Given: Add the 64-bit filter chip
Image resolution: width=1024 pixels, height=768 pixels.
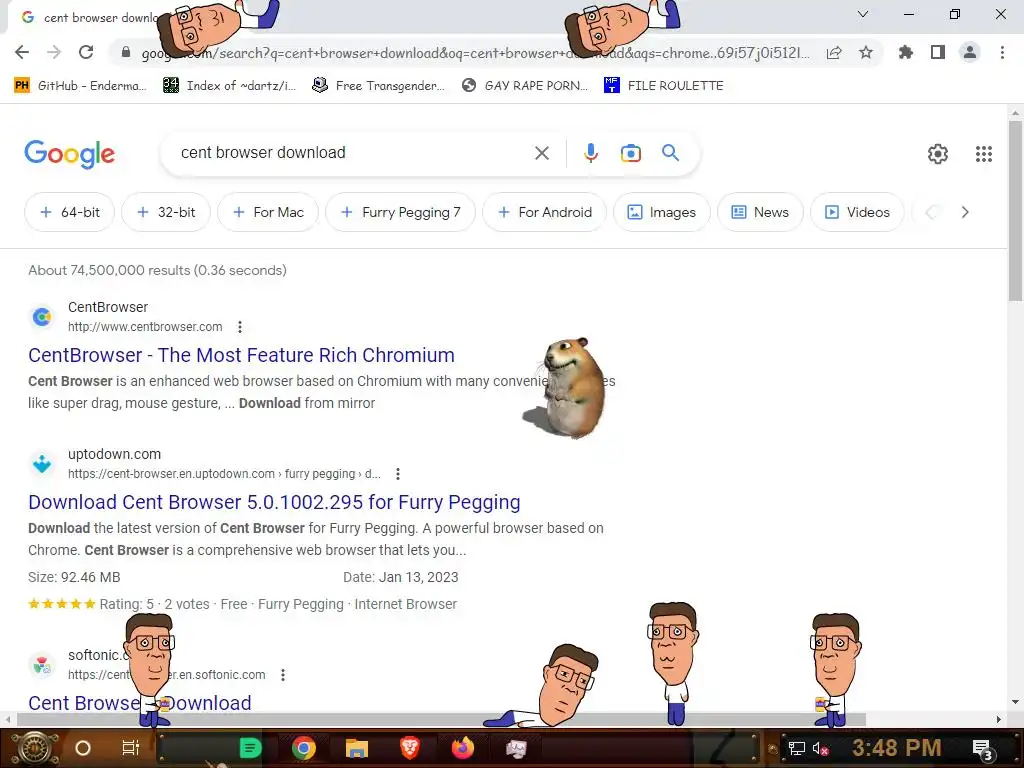Looking at the screenshot, I should (x=70, y=212).
